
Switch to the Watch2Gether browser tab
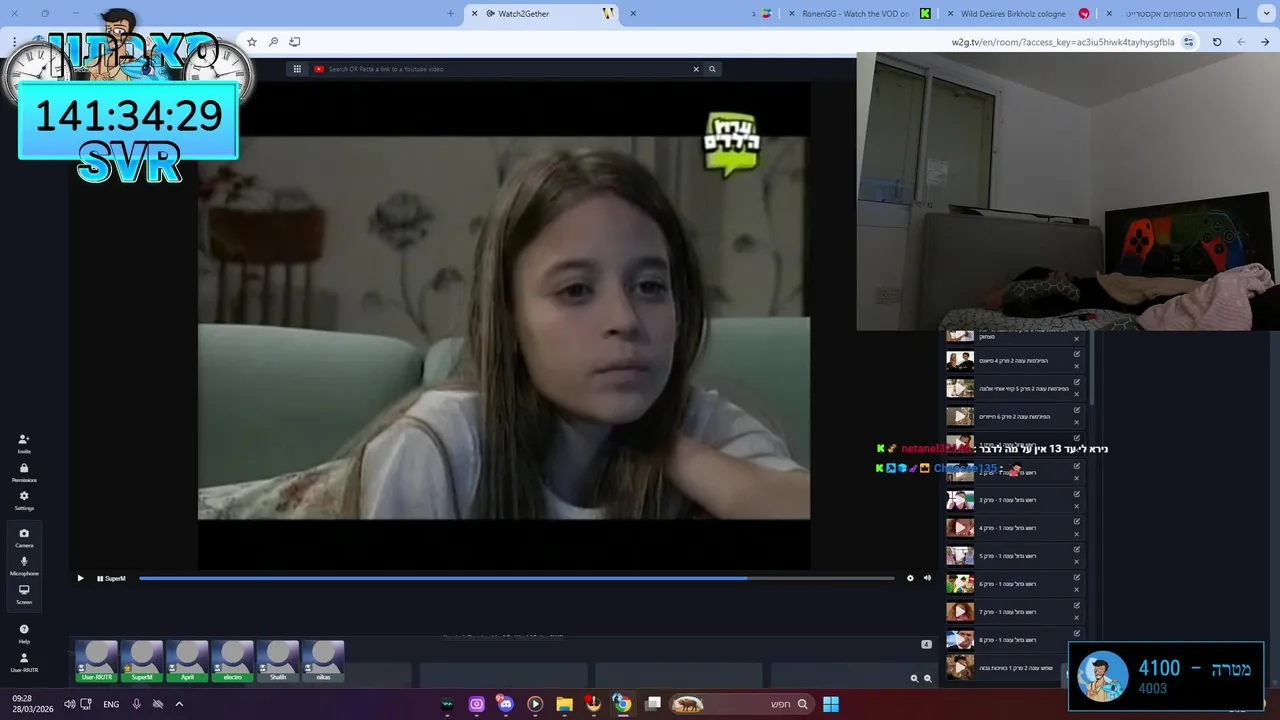(x=540, y=14)
